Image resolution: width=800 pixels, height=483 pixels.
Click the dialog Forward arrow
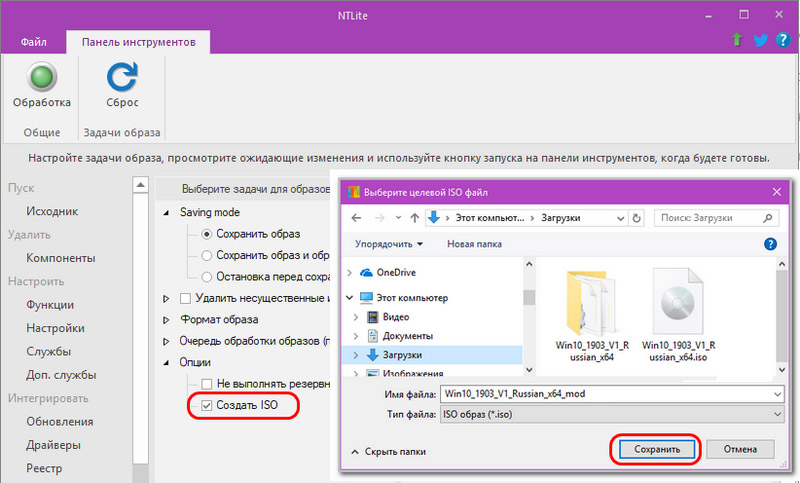[379, 218]
